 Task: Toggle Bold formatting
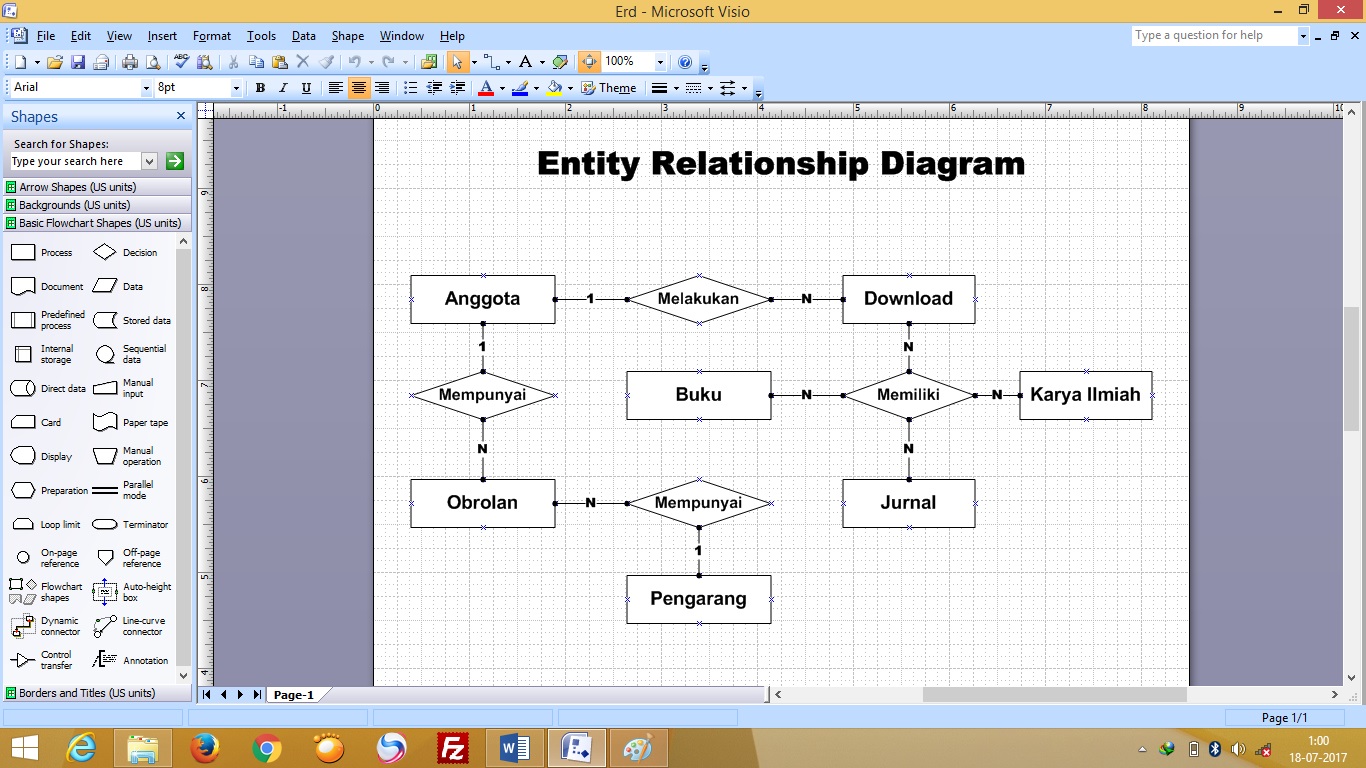coord(260,88)
